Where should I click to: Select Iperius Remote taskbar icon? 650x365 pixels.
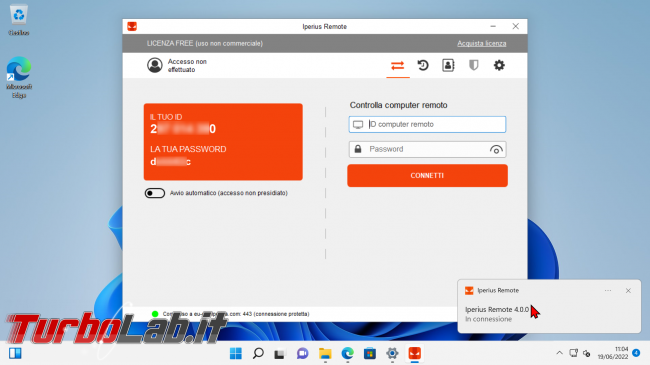(415, 353)
